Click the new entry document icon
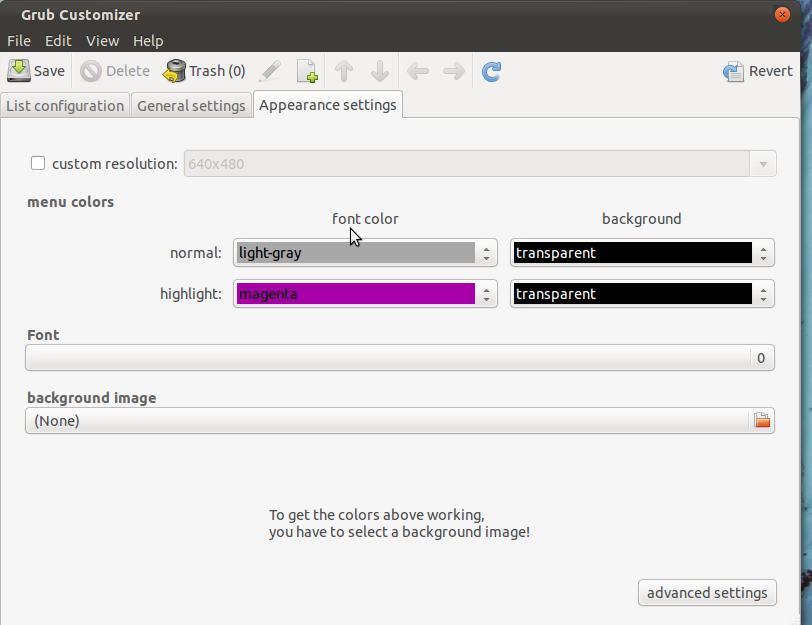812x625 pixels. pyautogui.click(x=307, y=71)
